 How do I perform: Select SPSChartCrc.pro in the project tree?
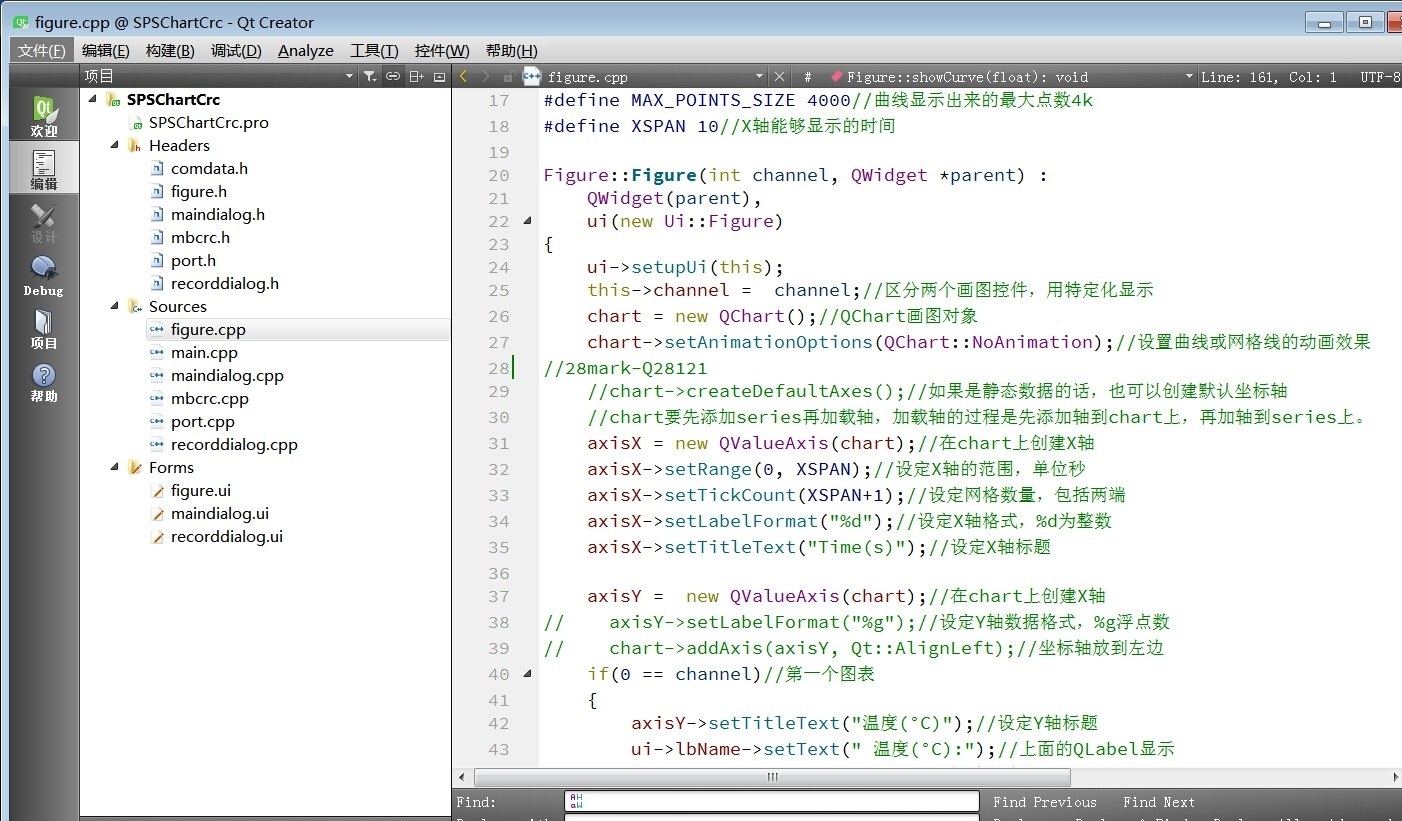point(208,122)
